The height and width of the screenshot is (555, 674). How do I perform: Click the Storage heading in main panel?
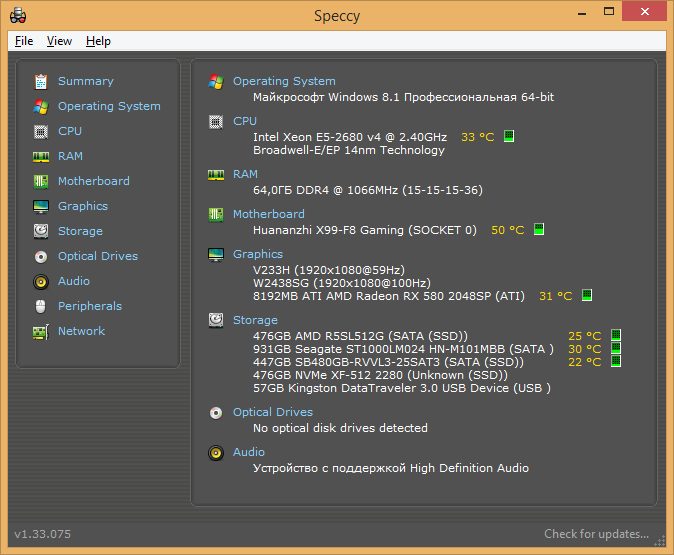pyautogui.click(x=255, y=320)
